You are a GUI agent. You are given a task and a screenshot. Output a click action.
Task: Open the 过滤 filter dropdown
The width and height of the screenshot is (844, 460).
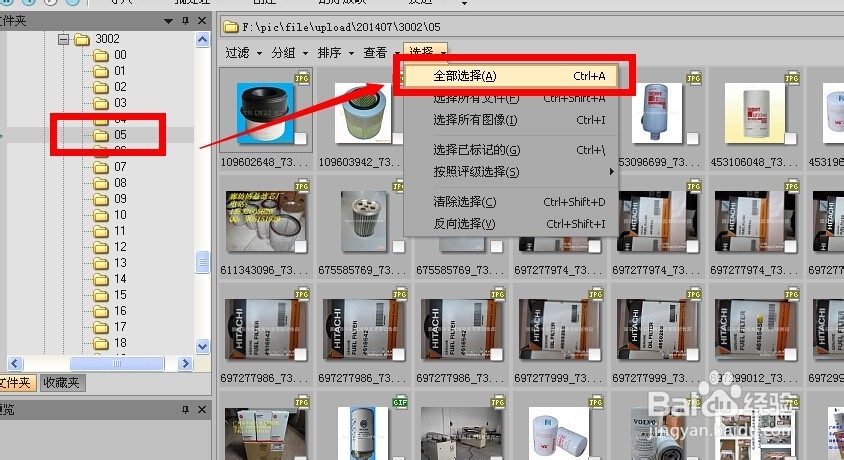point(243,53)
